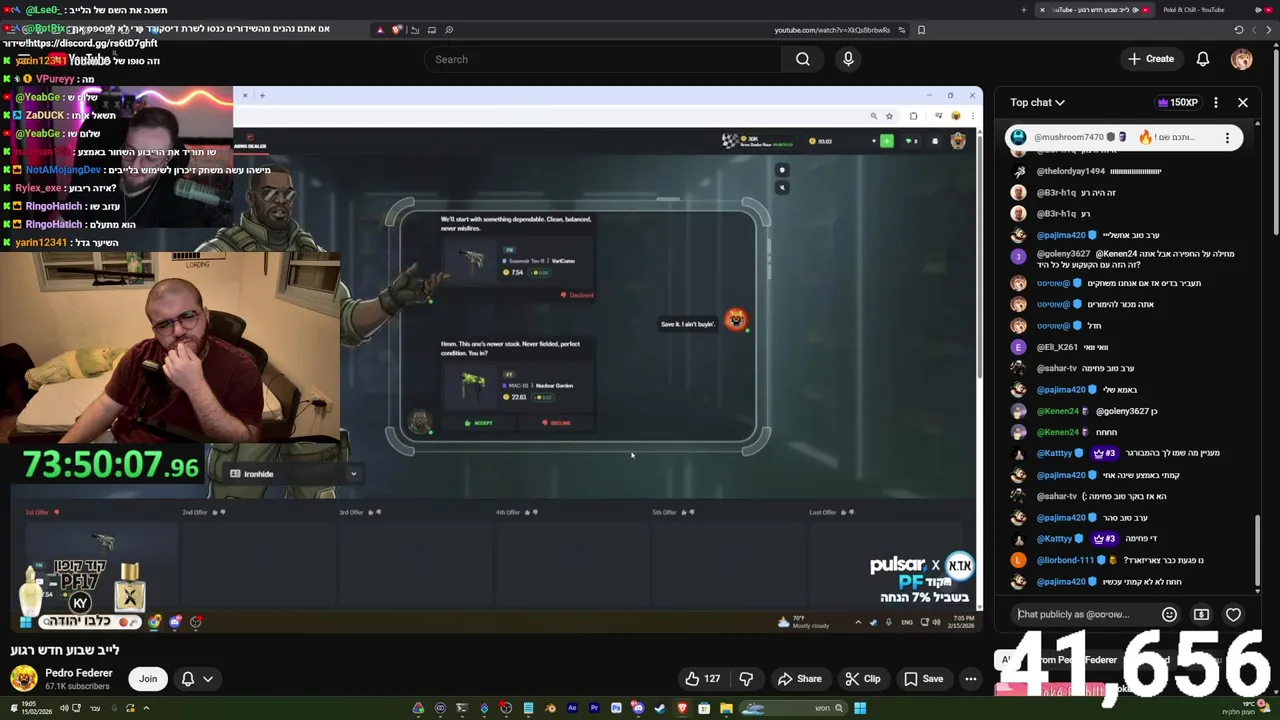1280x720 pixels.
Task: Open Windows Start button in taskbar
Action: click(860, 709)
